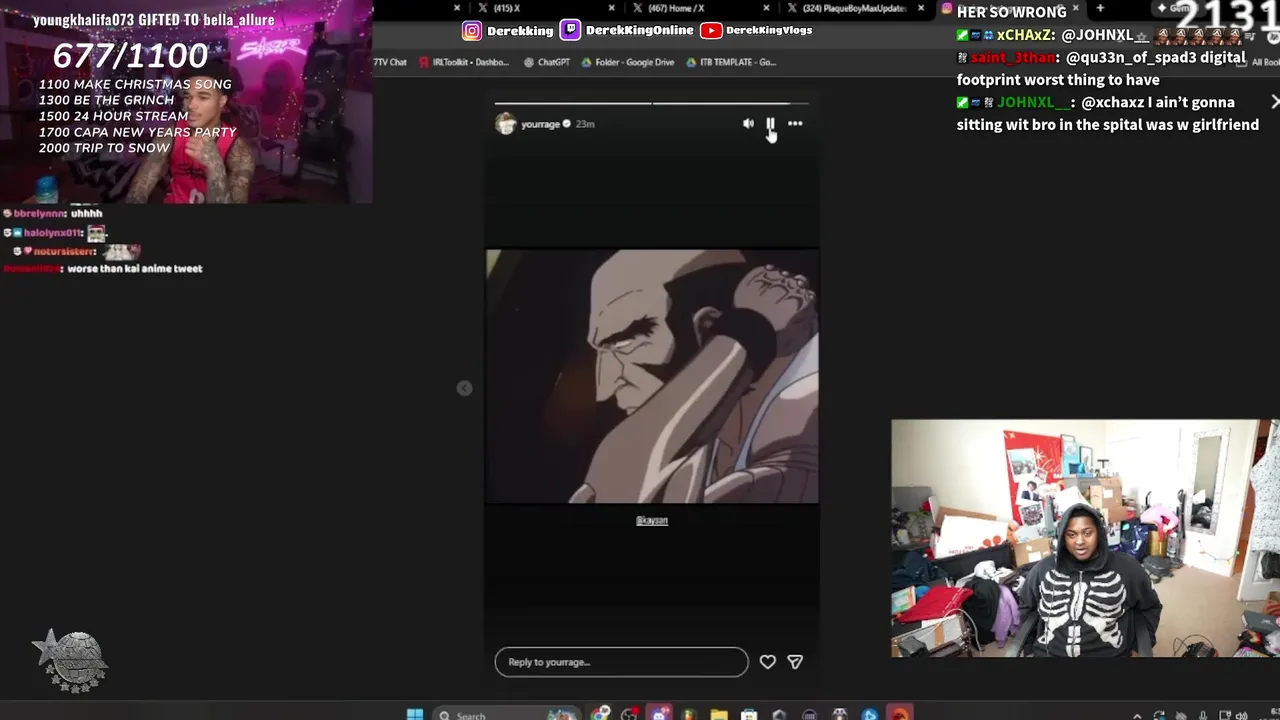Open a new browser tab
The image size is (1280, 720).
pyautogui.click(x=1100, y=8)
